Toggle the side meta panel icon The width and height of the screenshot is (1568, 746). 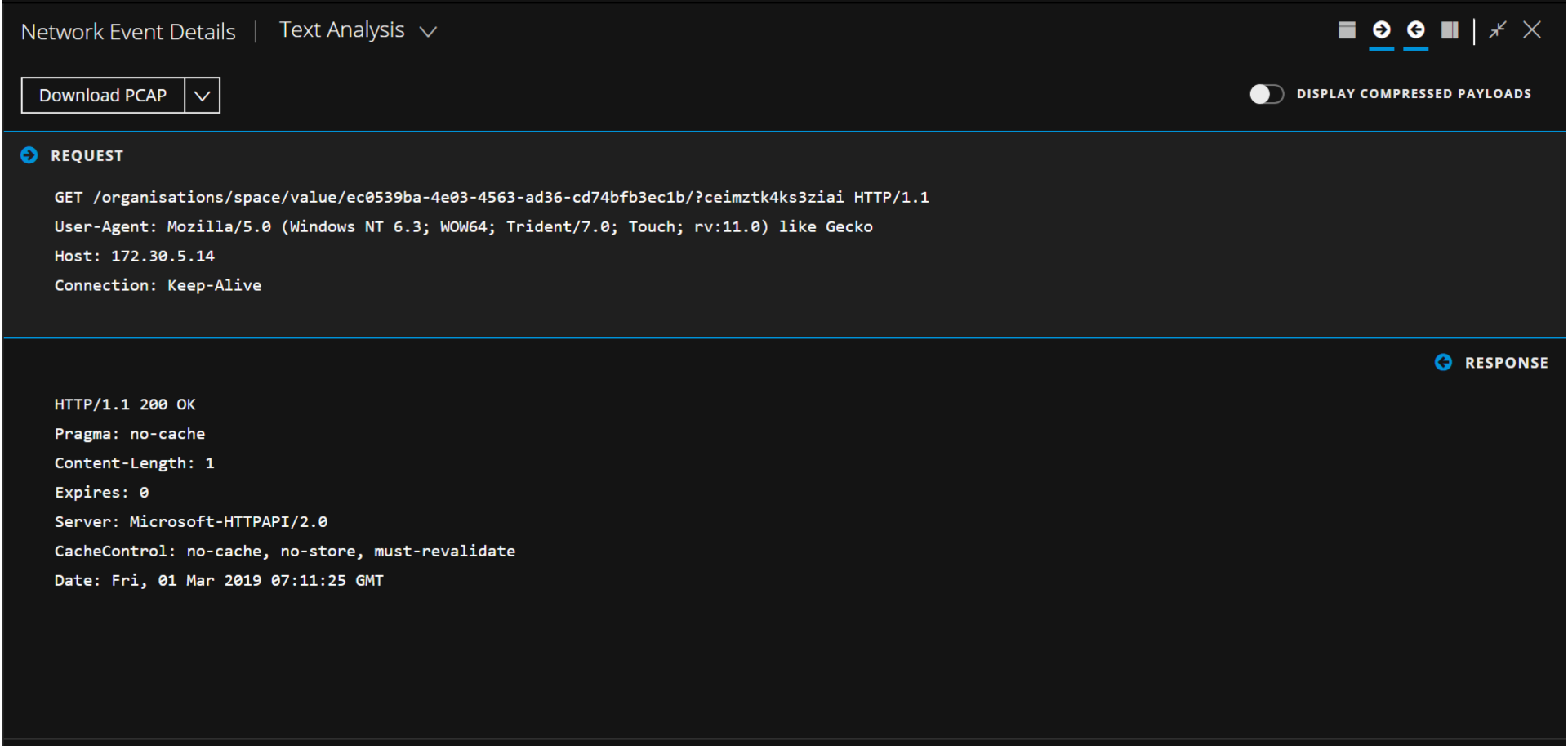[1450, 30]
